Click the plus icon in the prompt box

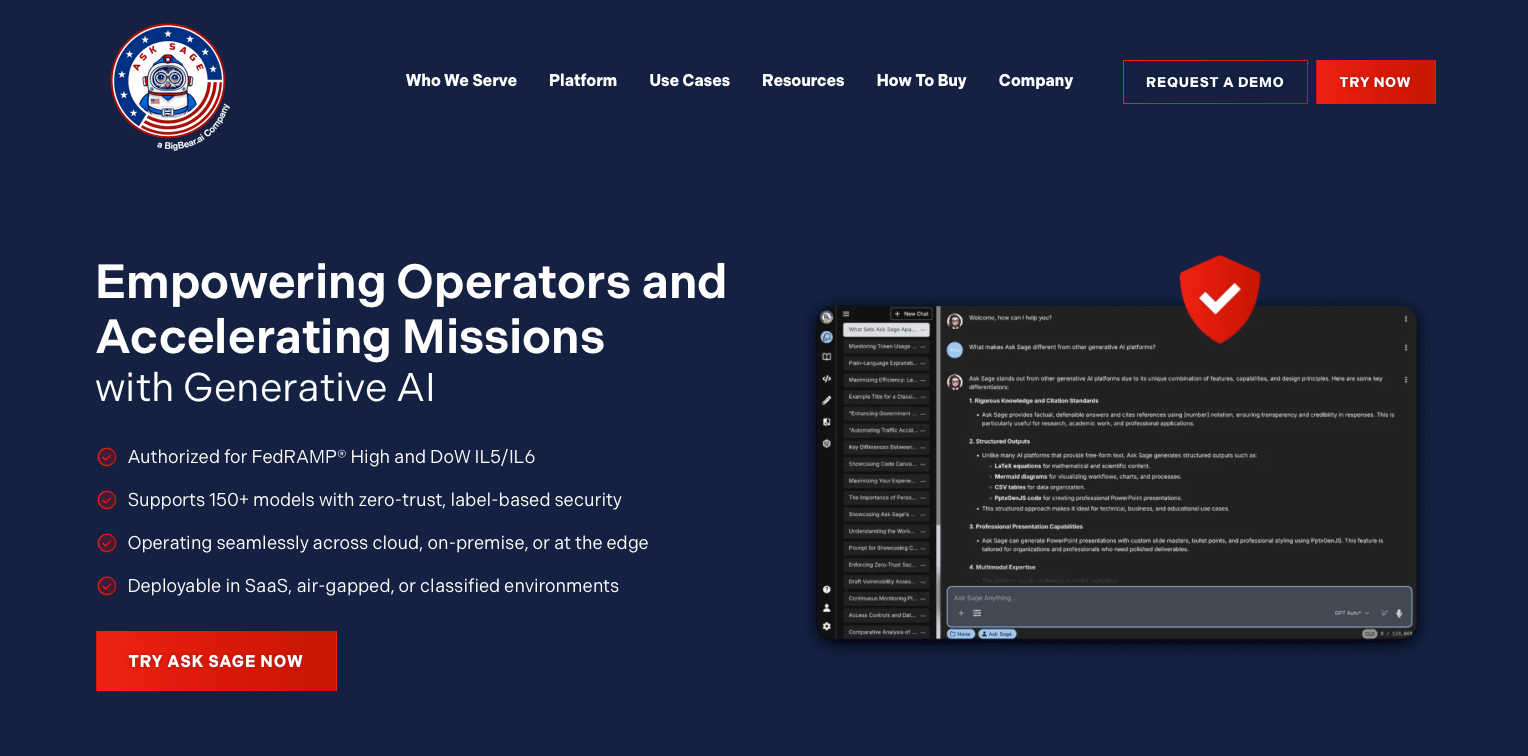pos(961,613)
